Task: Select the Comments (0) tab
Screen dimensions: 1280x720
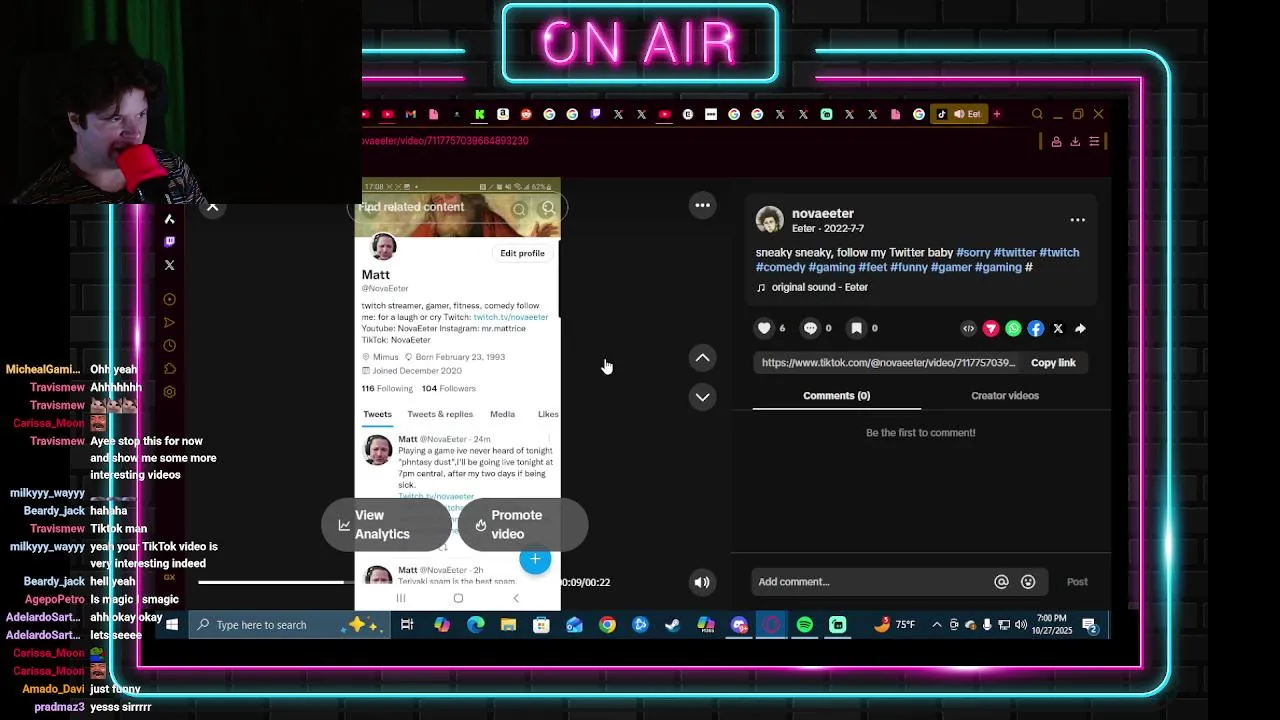Action: pos(836,396)
